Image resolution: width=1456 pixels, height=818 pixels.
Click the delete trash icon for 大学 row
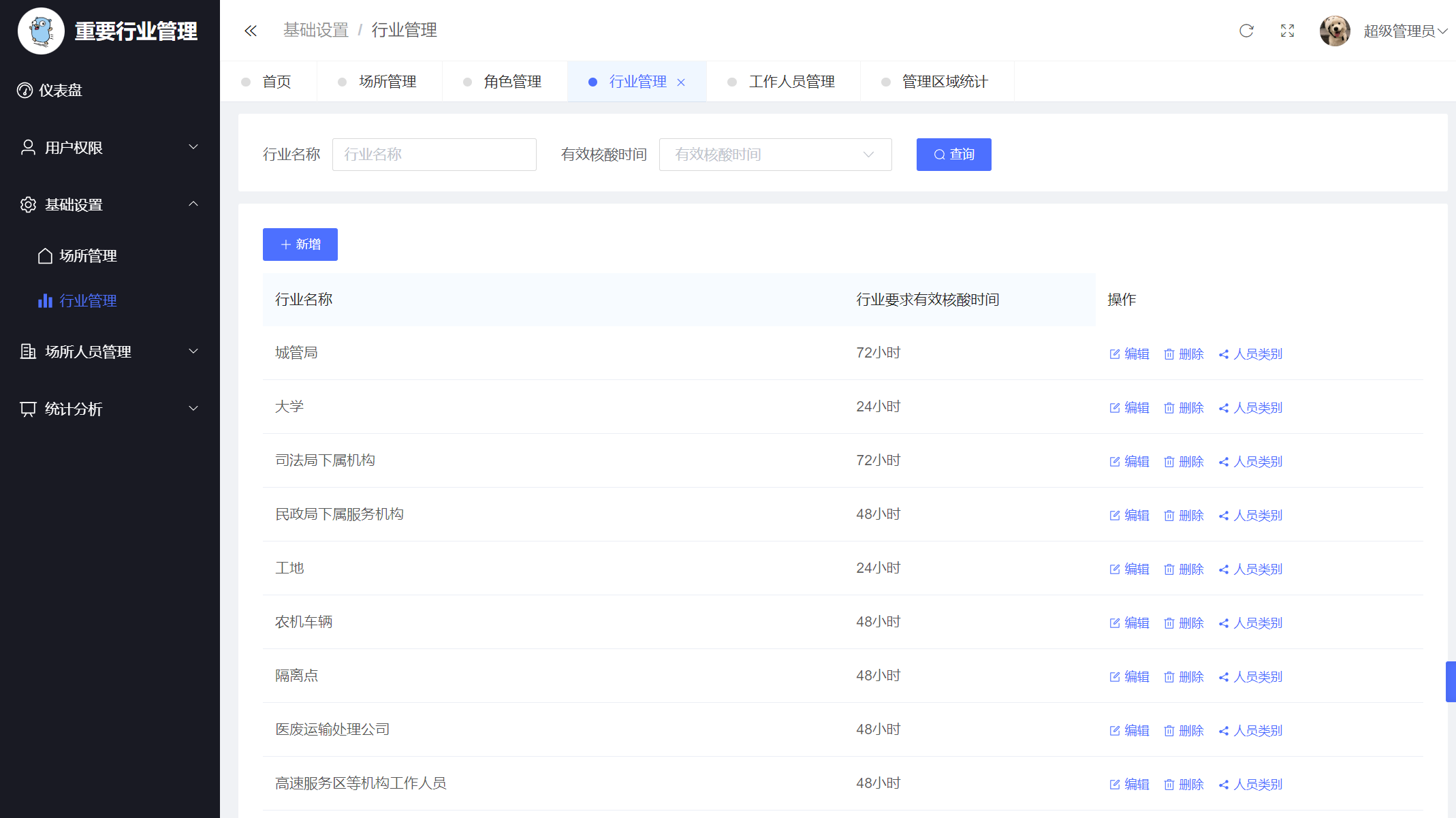[x=1169, y=408]
